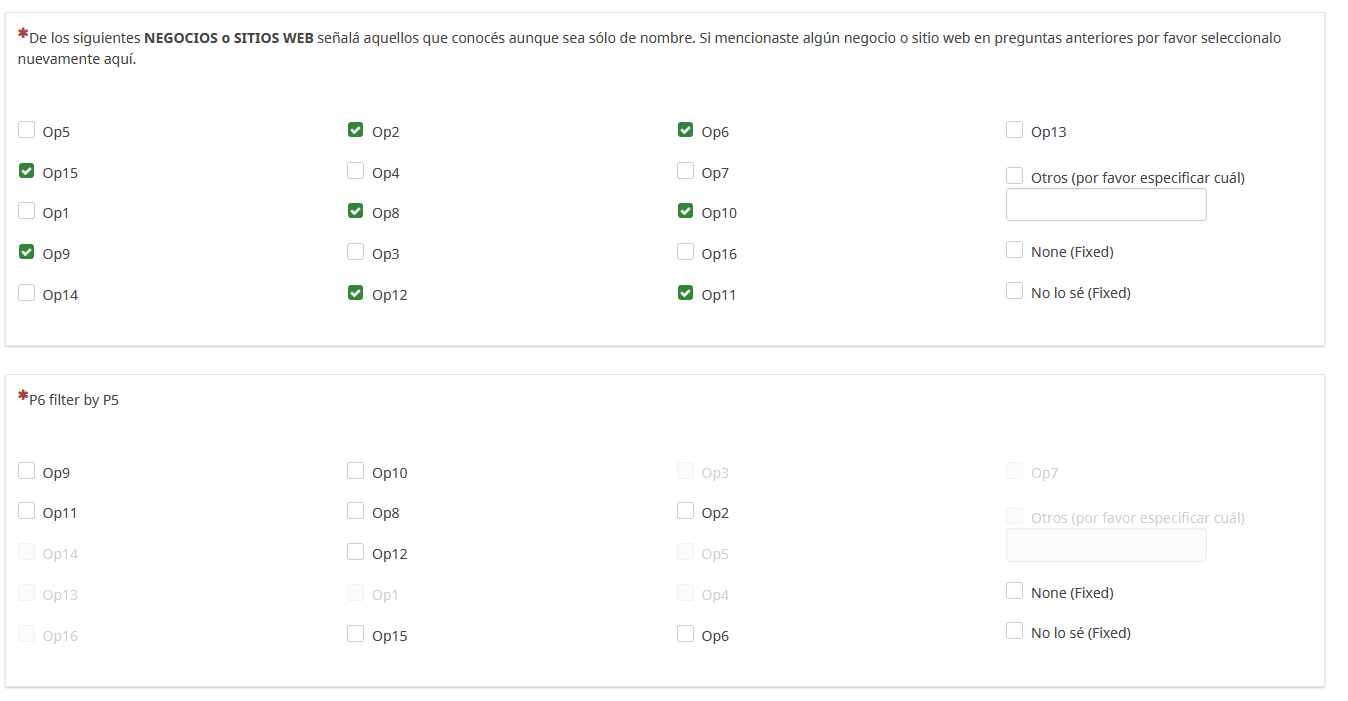Deselect checked Op10 in the top question
The width and height of the screenshot is (1348, 701).
click(685, 211)
